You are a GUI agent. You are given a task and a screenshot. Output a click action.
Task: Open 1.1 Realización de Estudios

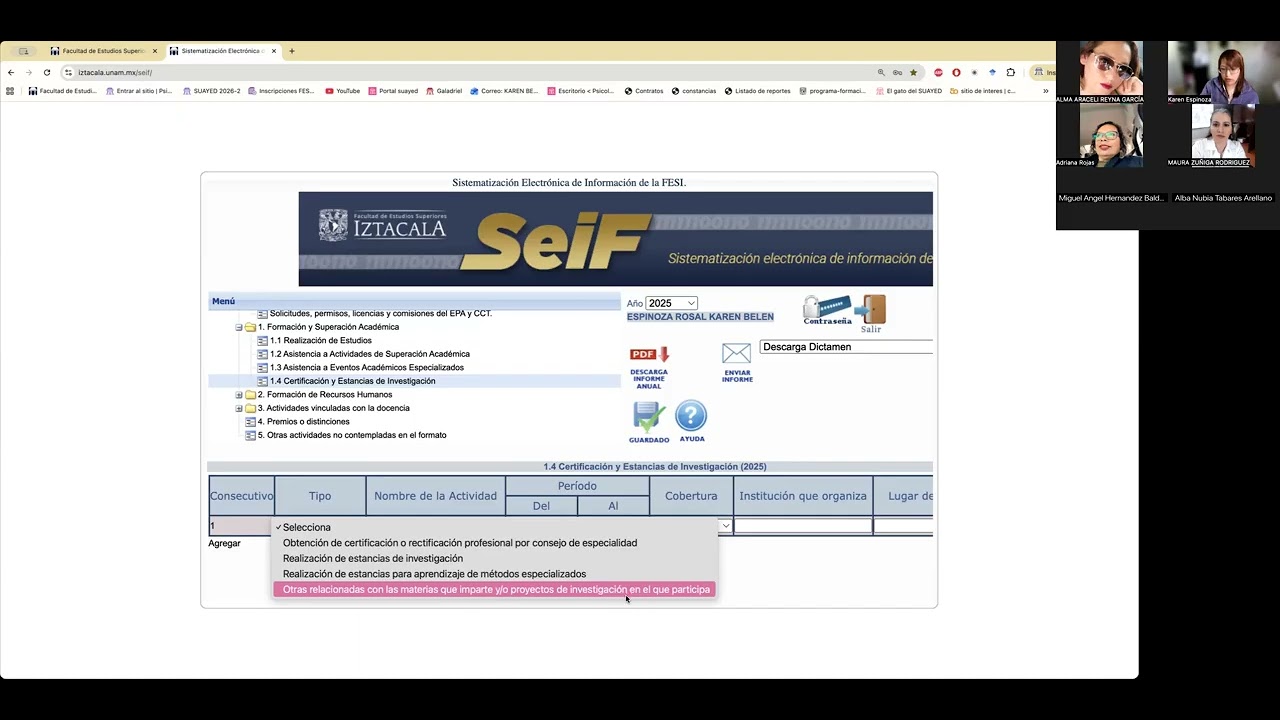coord(320,341)
